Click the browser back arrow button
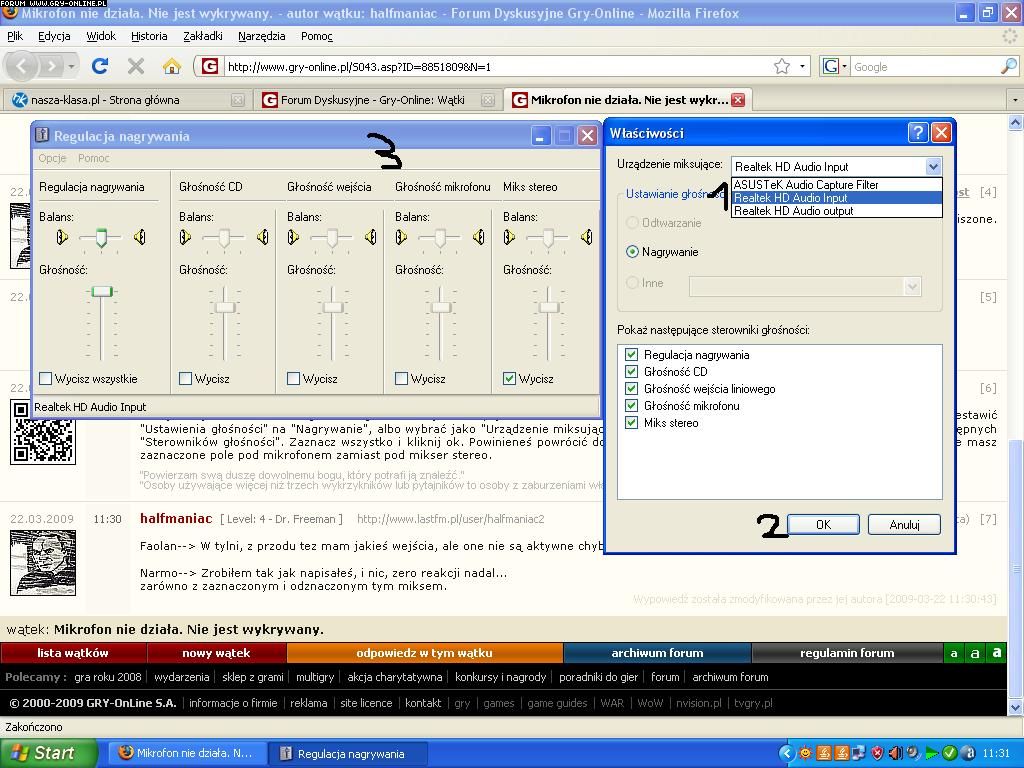 point(23,66)
